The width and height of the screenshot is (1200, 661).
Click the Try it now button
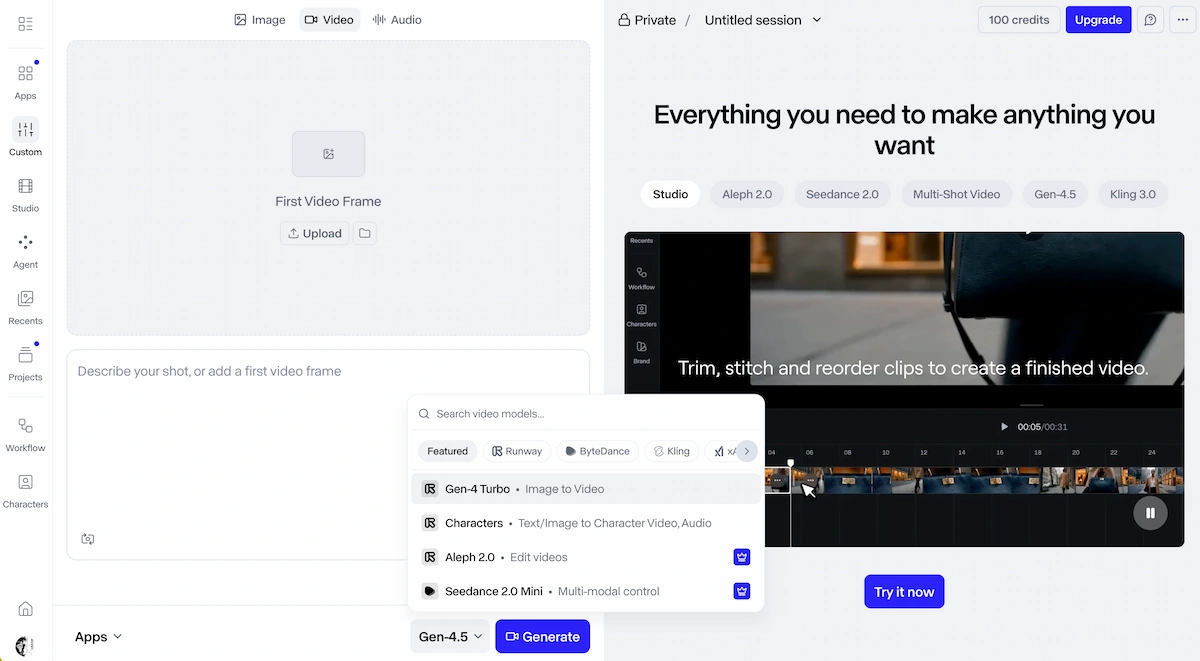pos(904,592)
